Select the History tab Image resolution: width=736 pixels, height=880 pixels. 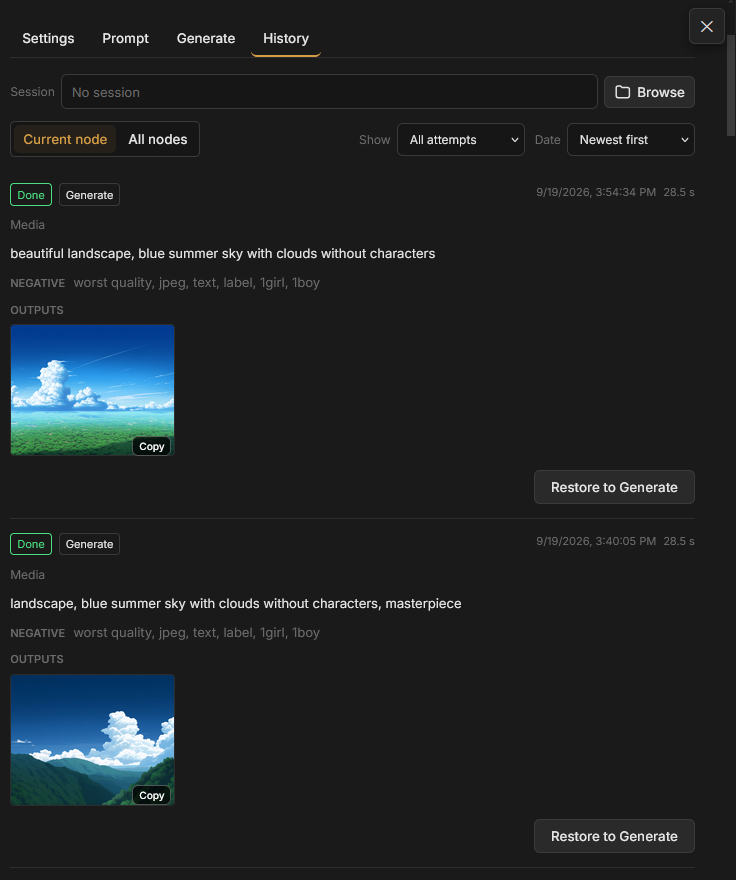point(286,38)
